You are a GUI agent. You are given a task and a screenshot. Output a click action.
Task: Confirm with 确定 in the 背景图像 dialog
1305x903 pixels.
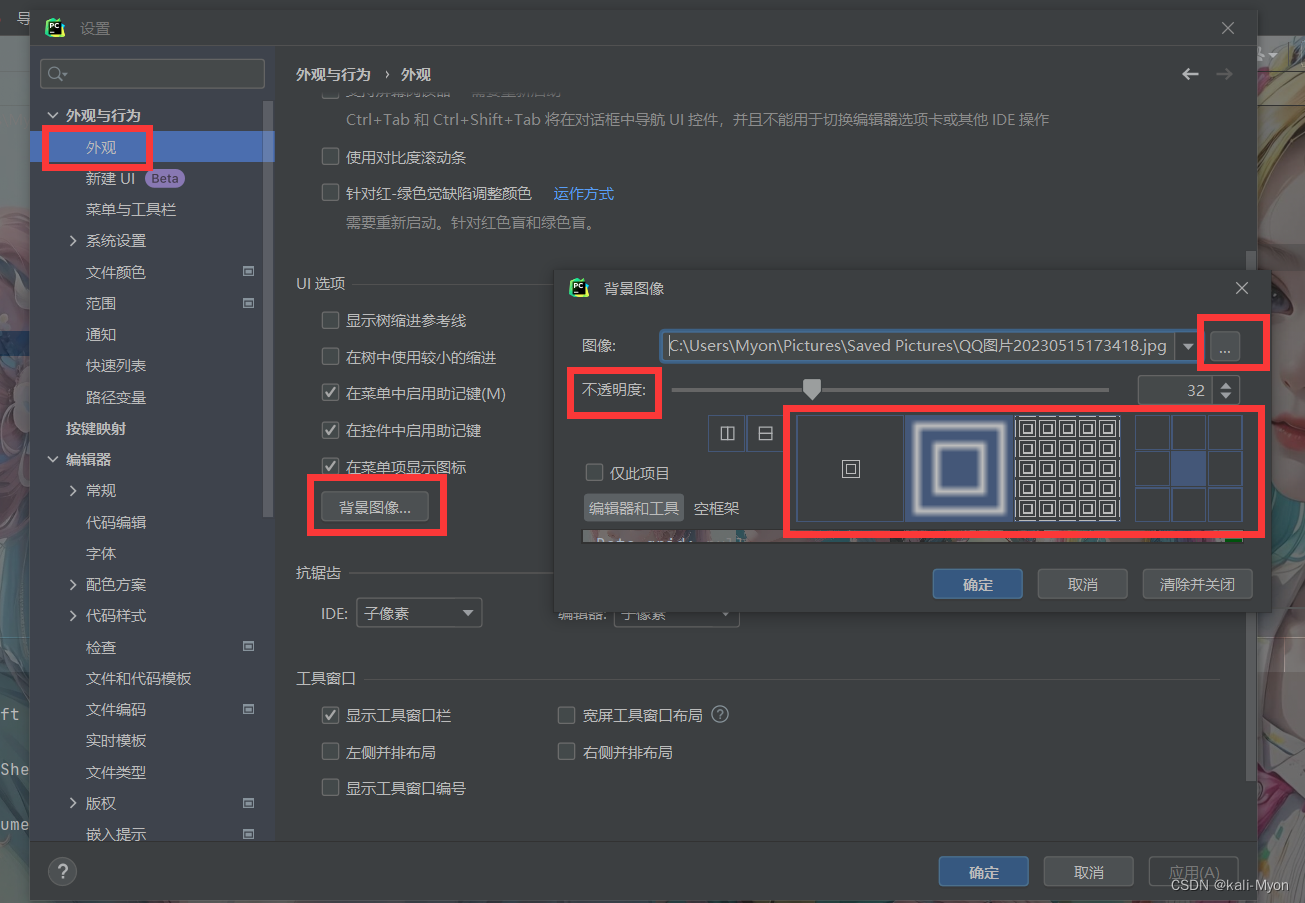point(978,584)
